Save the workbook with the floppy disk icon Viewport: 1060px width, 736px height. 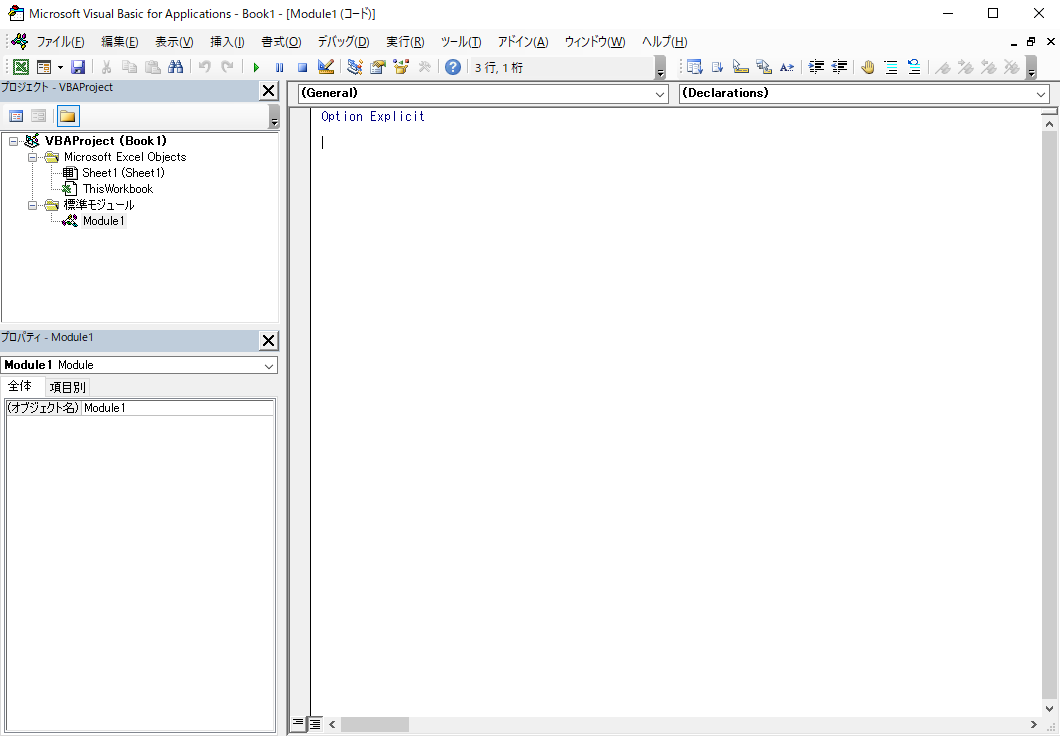(78, 67)
